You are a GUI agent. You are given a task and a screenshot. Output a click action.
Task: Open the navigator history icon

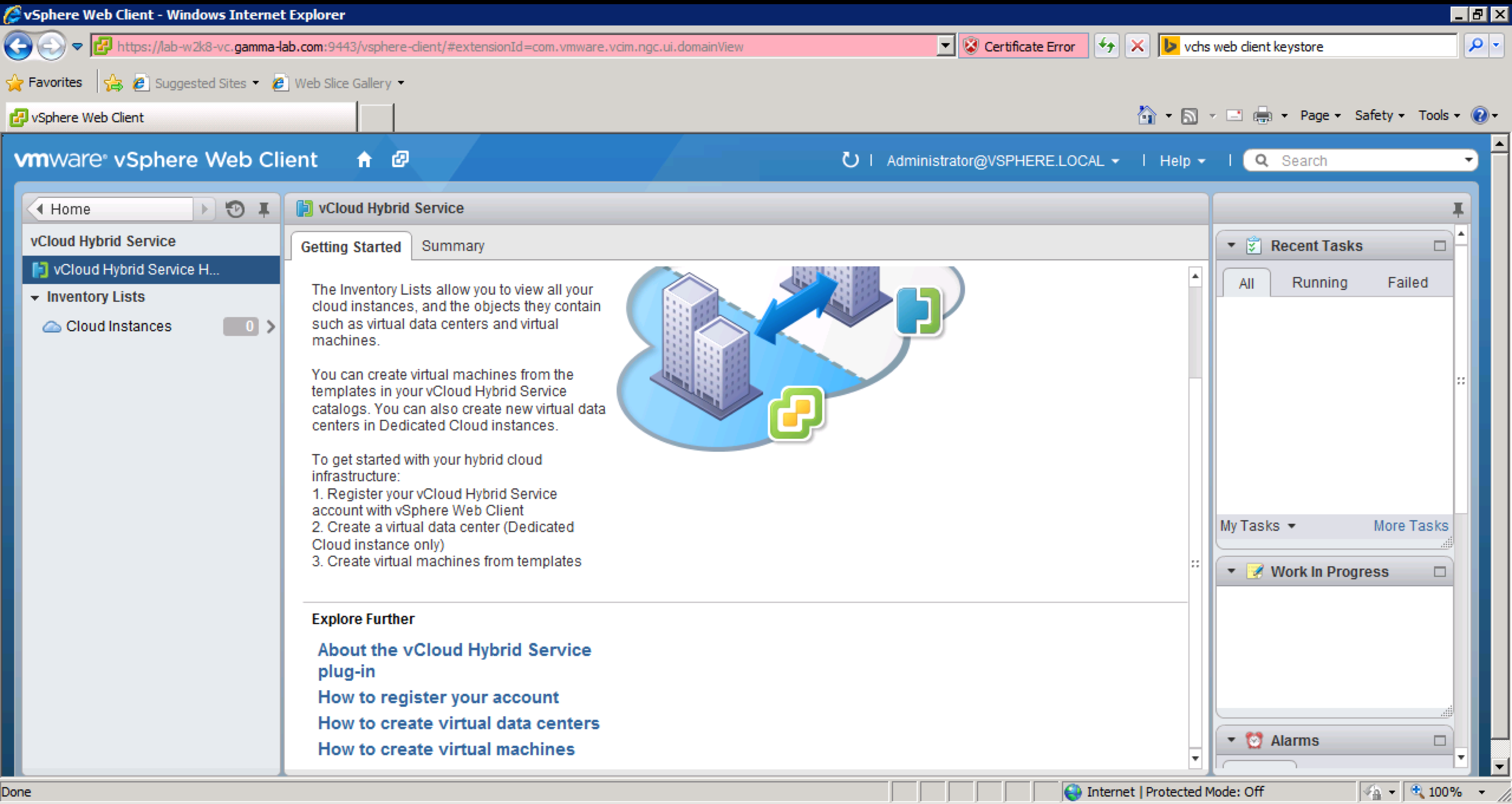click(x=235, y=209)
